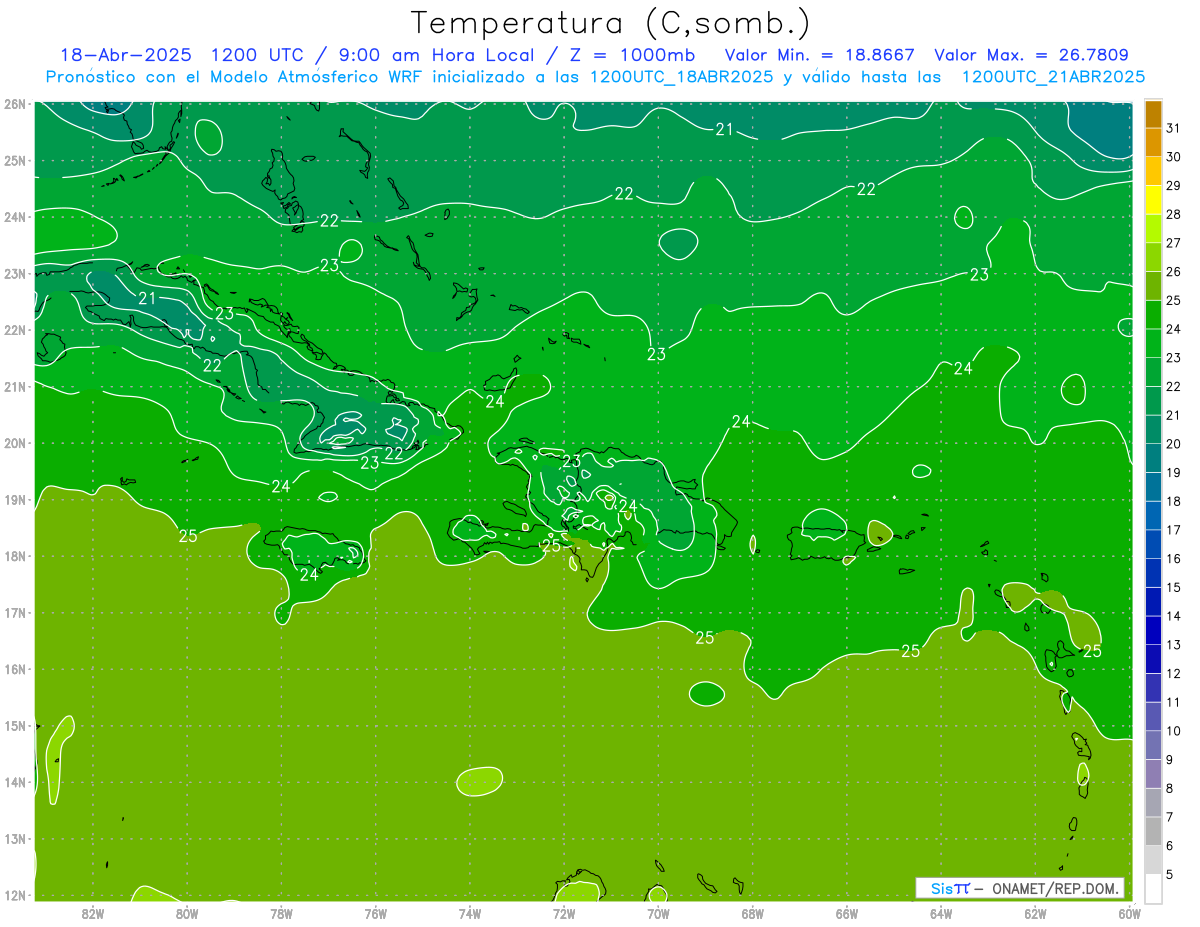
Task: Click color scale label '28'
Action: (x=1174, y=214)
